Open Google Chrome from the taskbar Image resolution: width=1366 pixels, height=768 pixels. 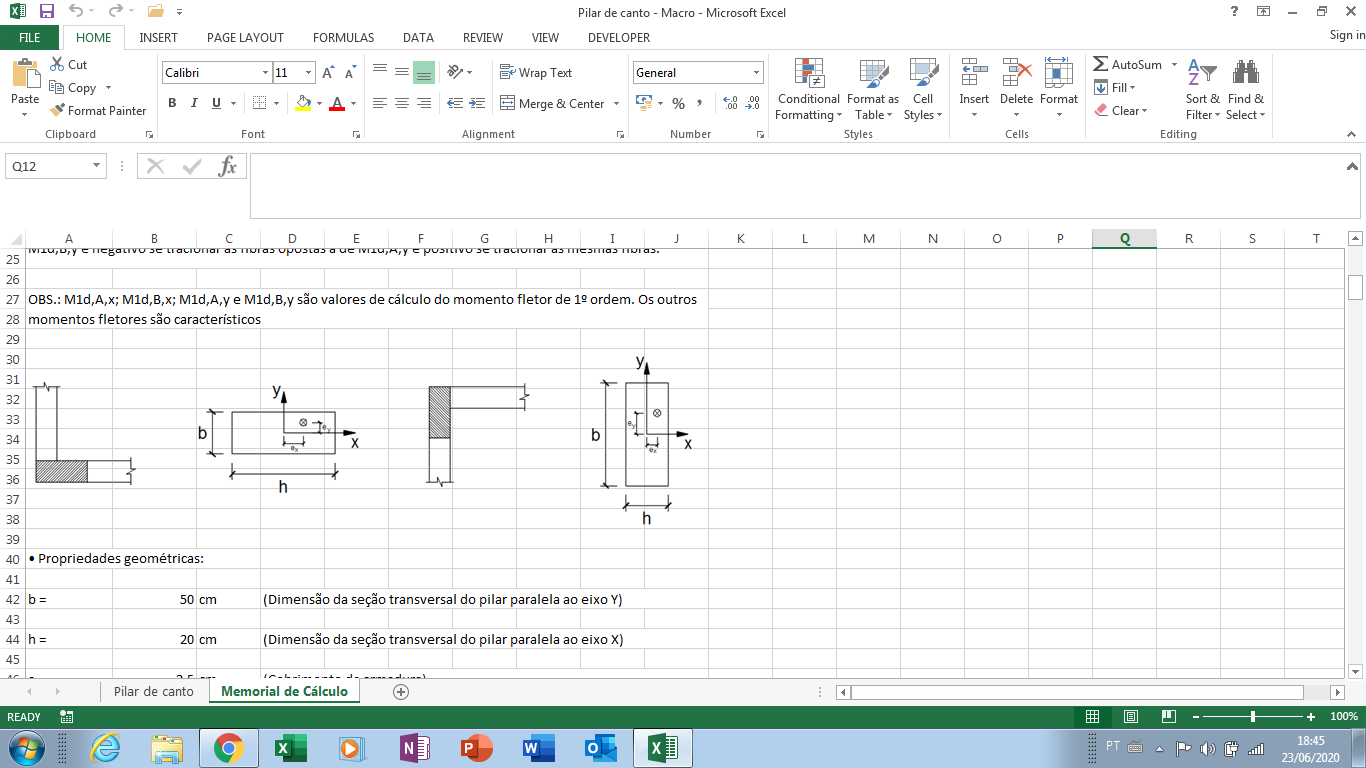[228, 748]
